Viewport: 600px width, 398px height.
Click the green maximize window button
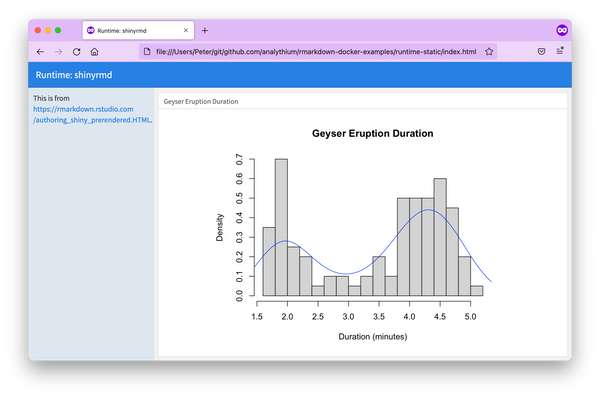(x=58, y=30)
